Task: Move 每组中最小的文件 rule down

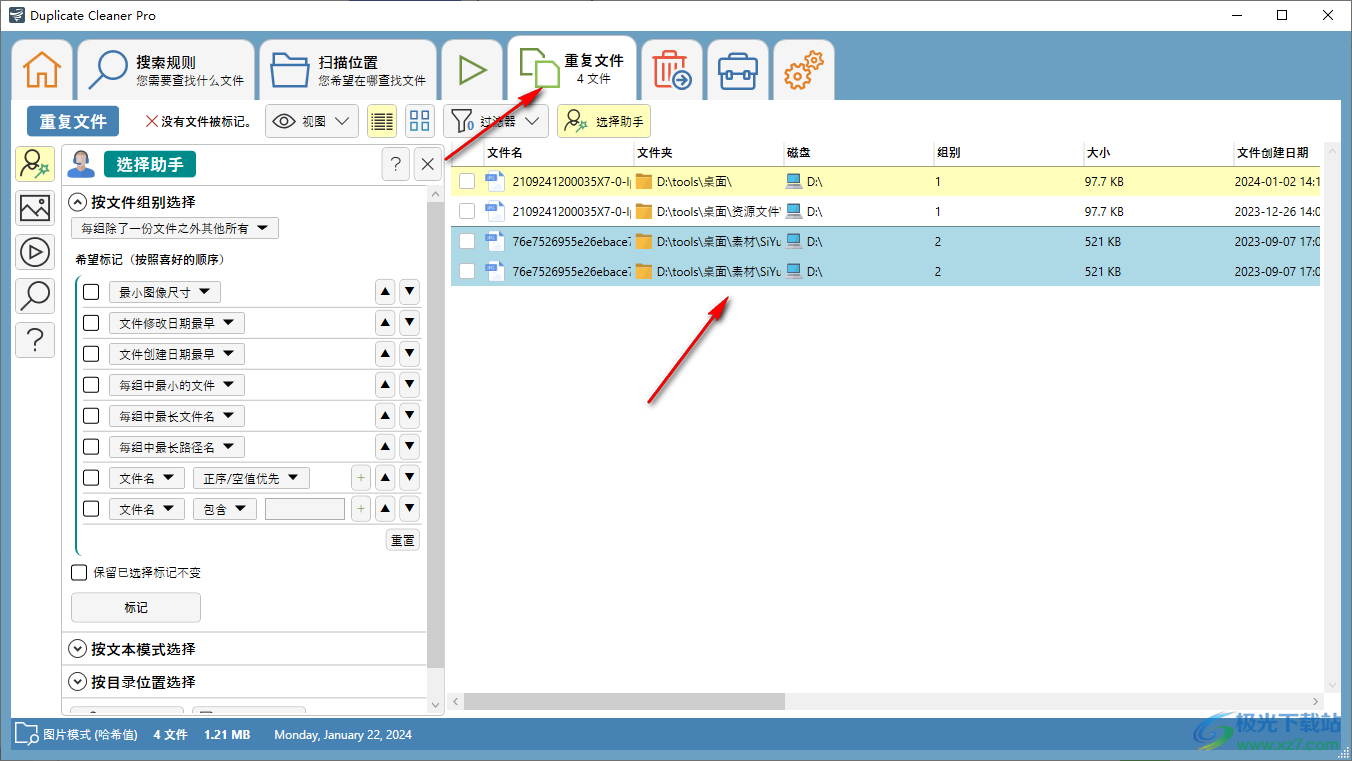Action: tap(409, 385)
